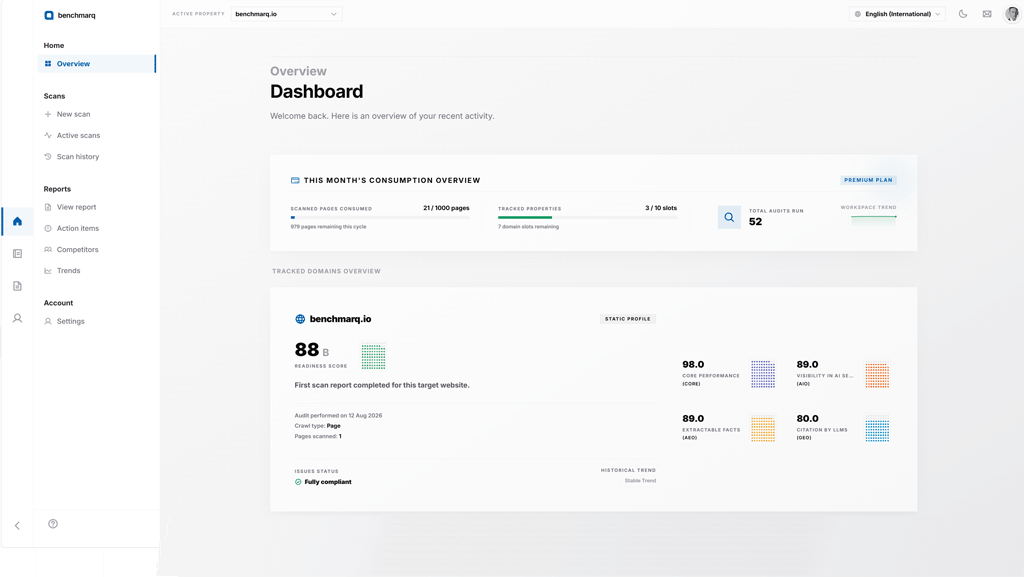Screen dimensions: 1024x577
Task: Open the English (International) language dropdown
Action: [897, 14]
